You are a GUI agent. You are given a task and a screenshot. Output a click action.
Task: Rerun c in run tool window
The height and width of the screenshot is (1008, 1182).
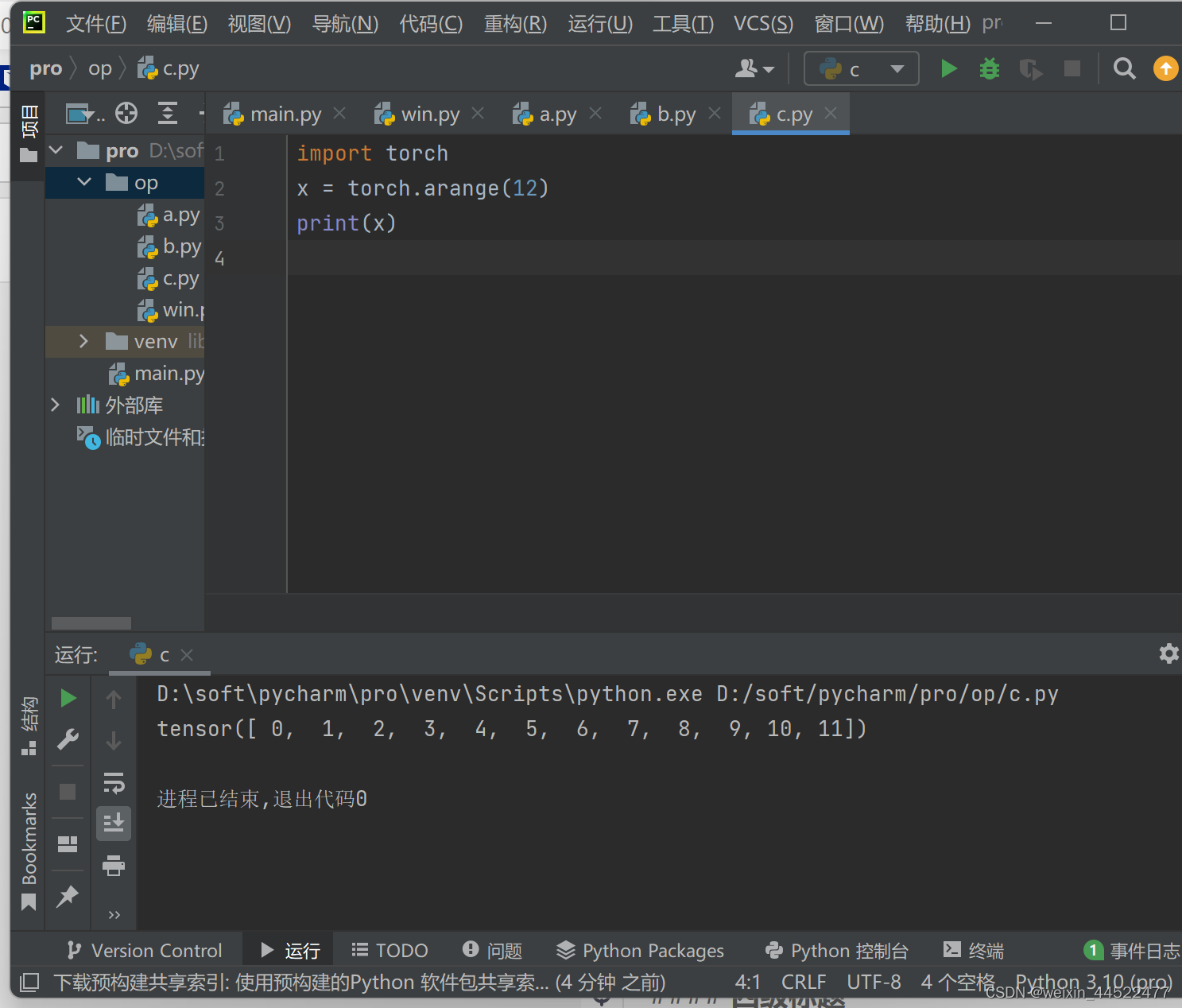pos(68,698)
